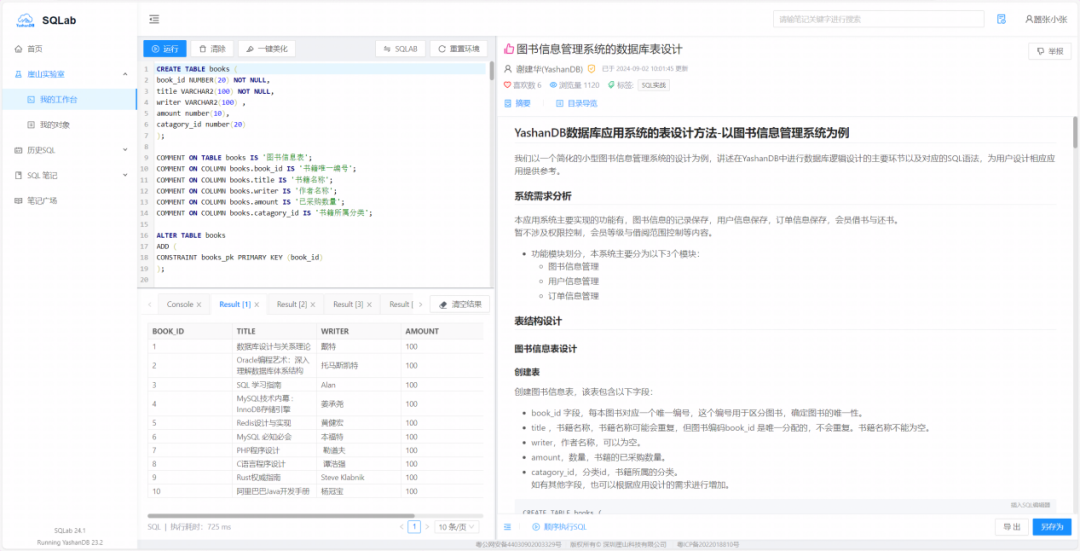The height and width of the screenshot is (551, 1080).
Task: Click the eye icon beside 浏览量
Action: (552, 85)
